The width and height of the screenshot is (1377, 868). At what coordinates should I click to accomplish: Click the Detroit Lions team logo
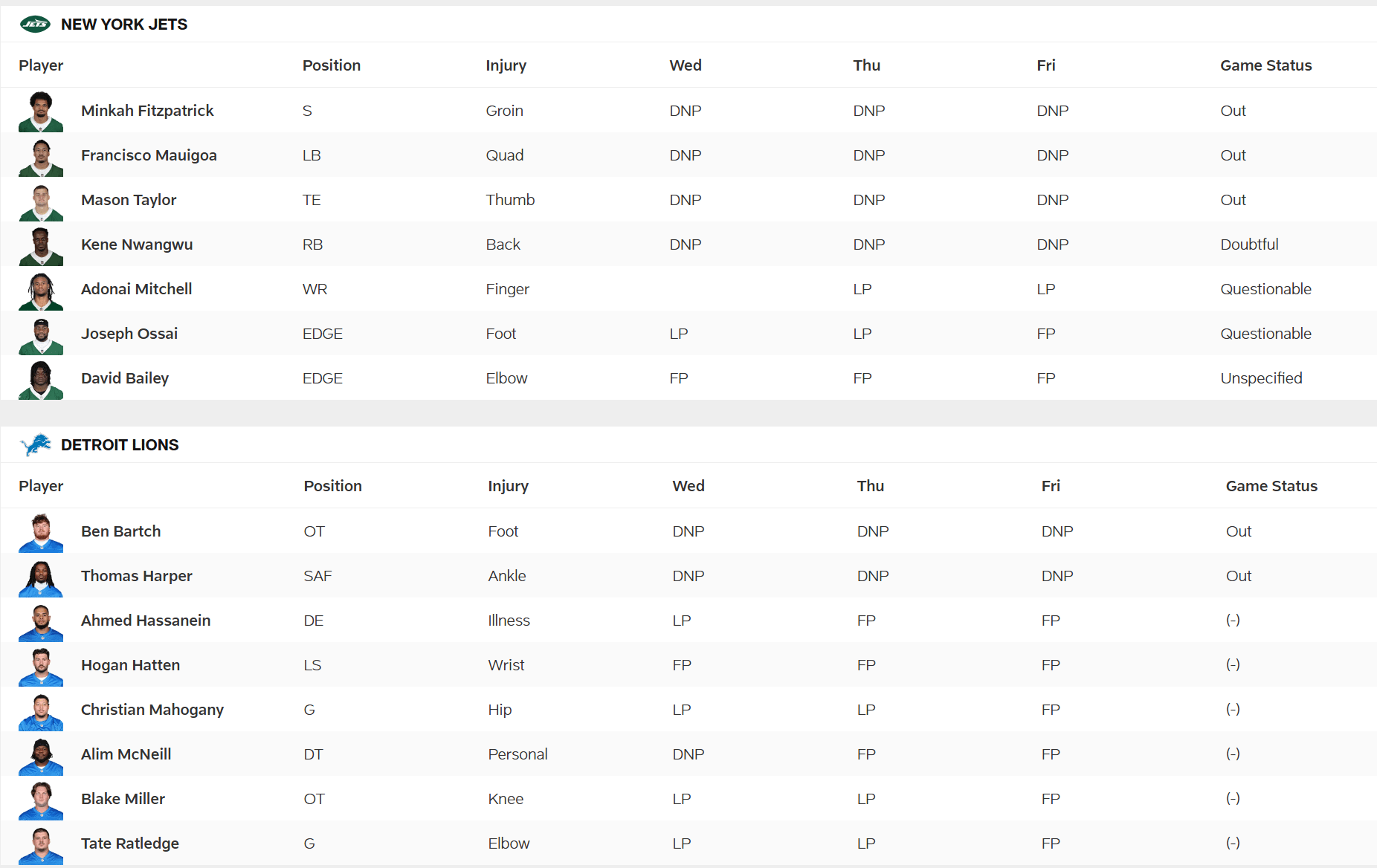35,445
